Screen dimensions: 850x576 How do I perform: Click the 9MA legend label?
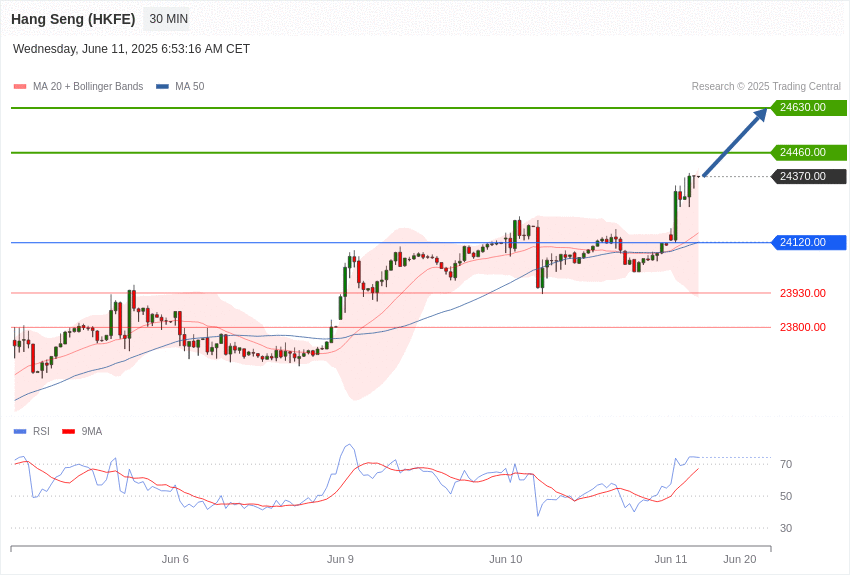click(92, 431)
